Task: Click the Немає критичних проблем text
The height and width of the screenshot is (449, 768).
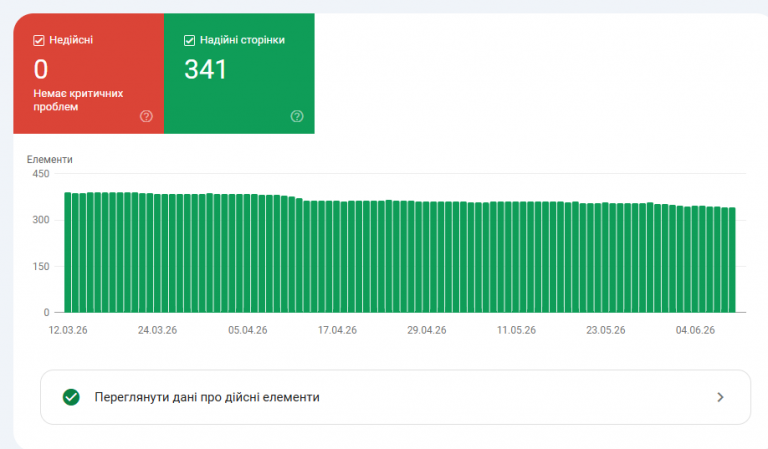Action: tap(78, 100)
